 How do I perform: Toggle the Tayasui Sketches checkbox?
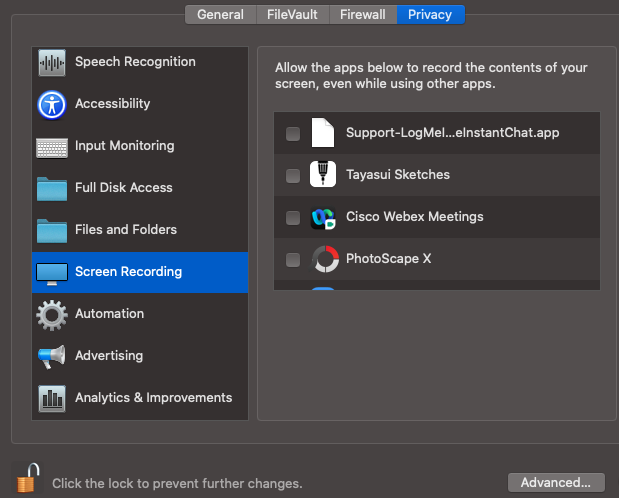[293, 176]
